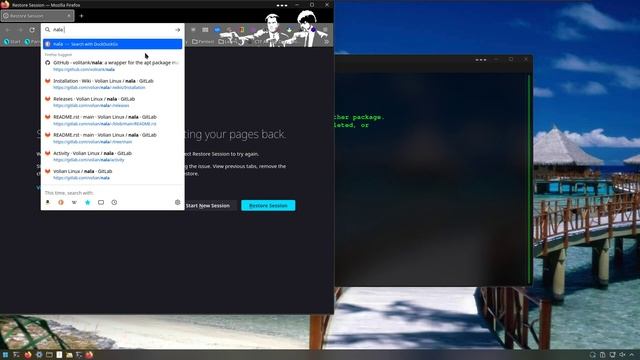The image size is (640, 360).
Task: Open white document app in taskbar
Action: (x=59, y=355)
